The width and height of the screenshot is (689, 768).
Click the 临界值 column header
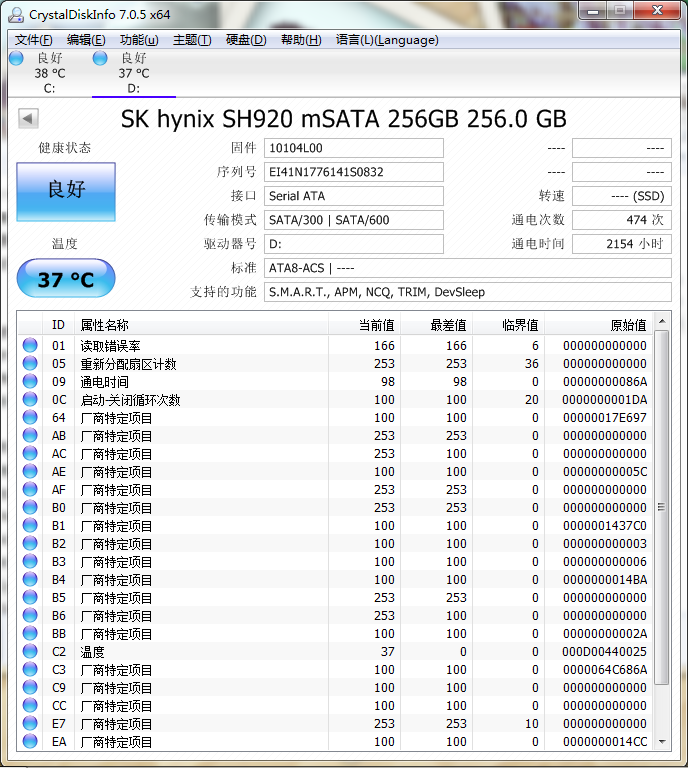pos(508,325)
